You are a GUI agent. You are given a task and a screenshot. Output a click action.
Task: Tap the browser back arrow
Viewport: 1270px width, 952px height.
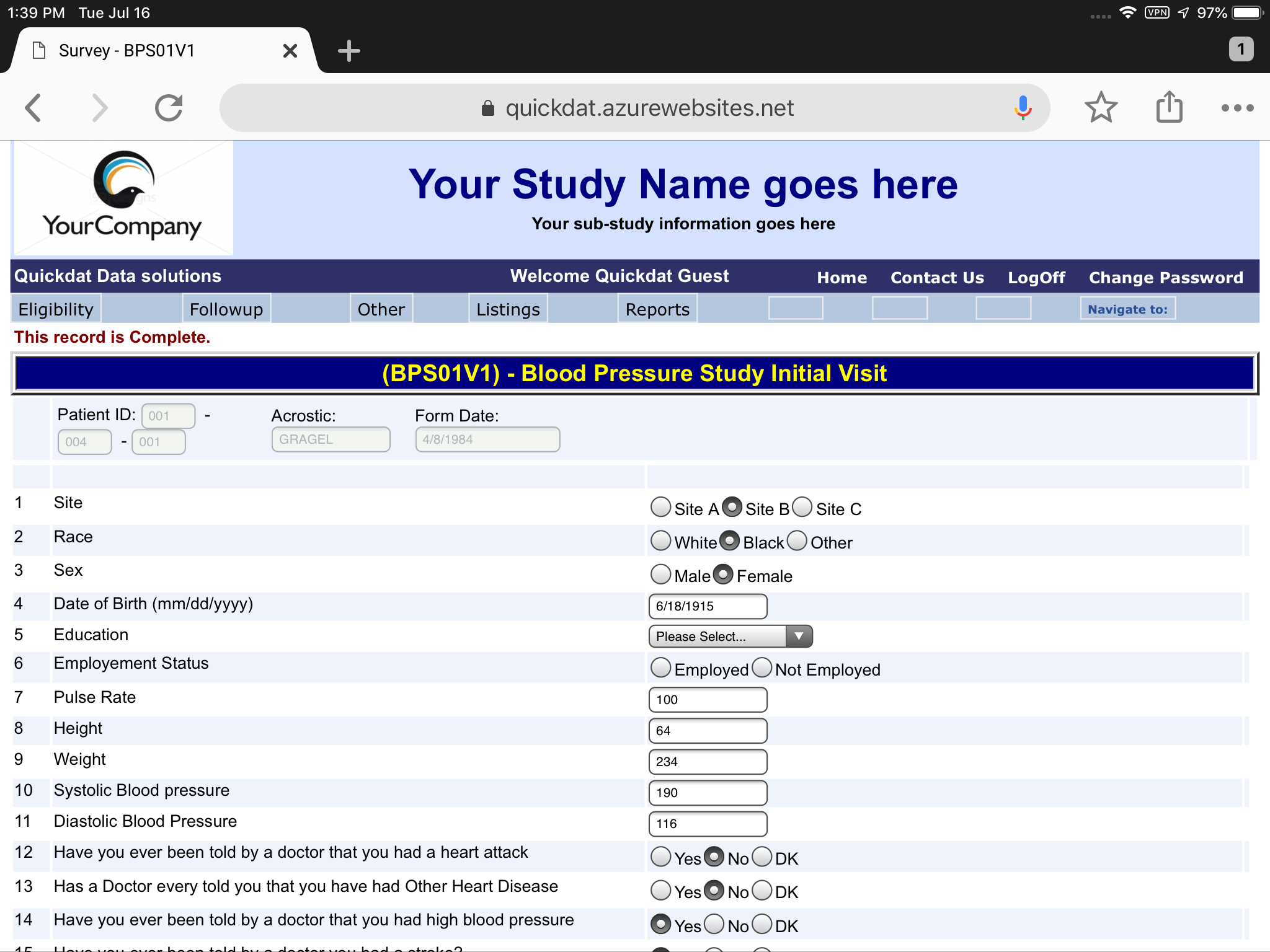point(33,108)
